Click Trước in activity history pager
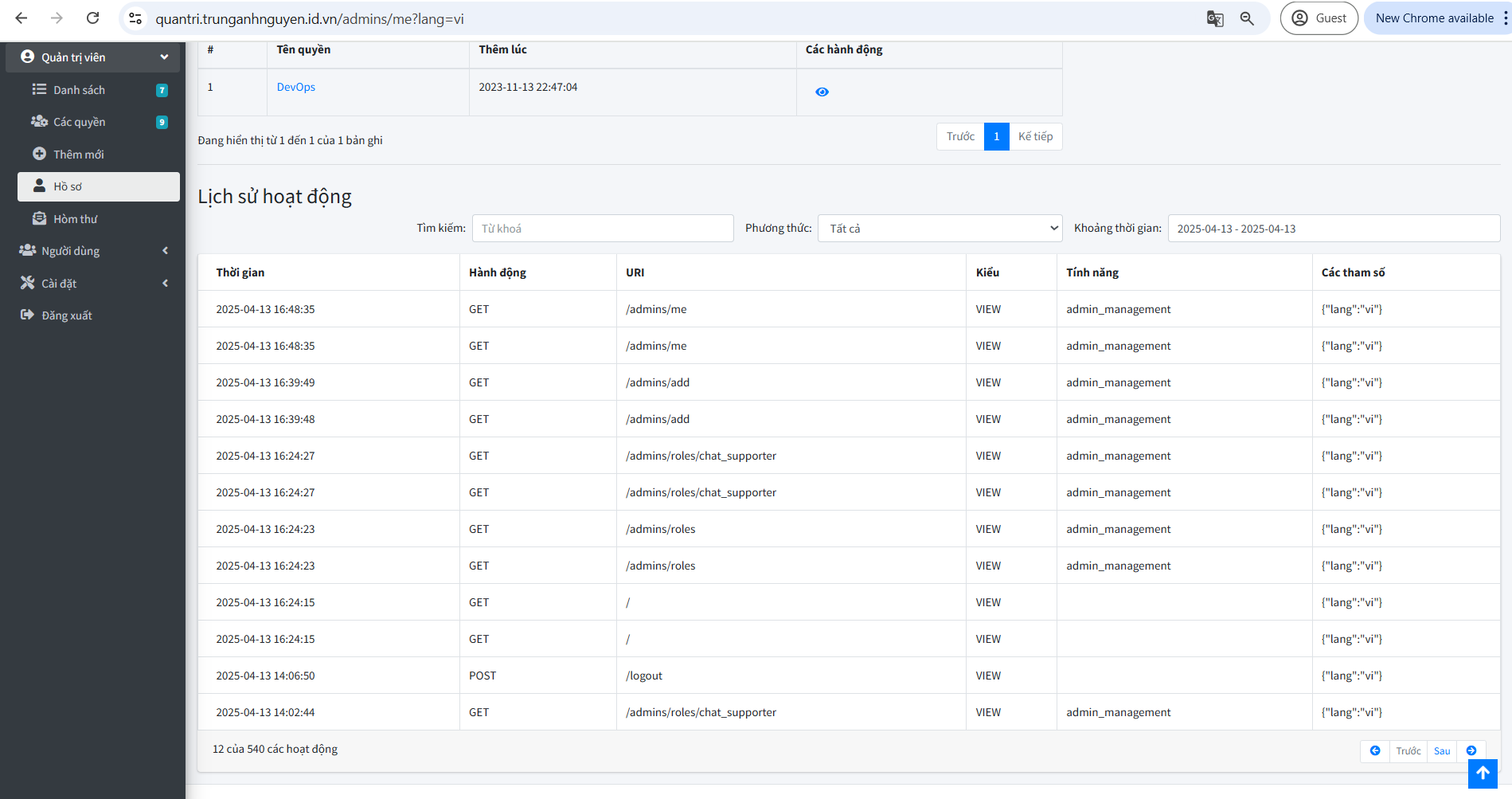The width and height of the screenshot is (1512, 799). pos(1408,750)
